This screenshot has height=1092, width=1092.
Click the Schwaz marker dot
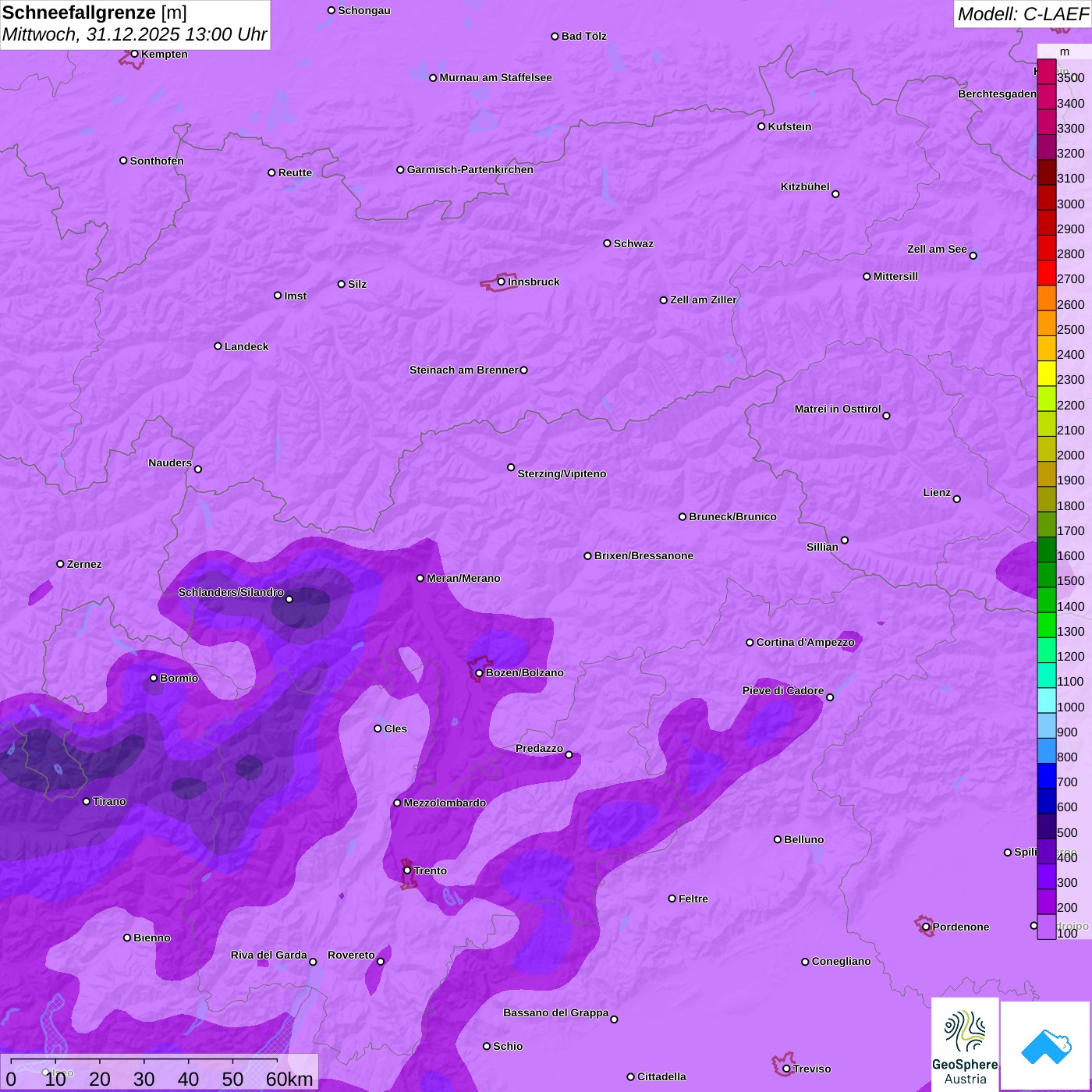coord(607,243)
